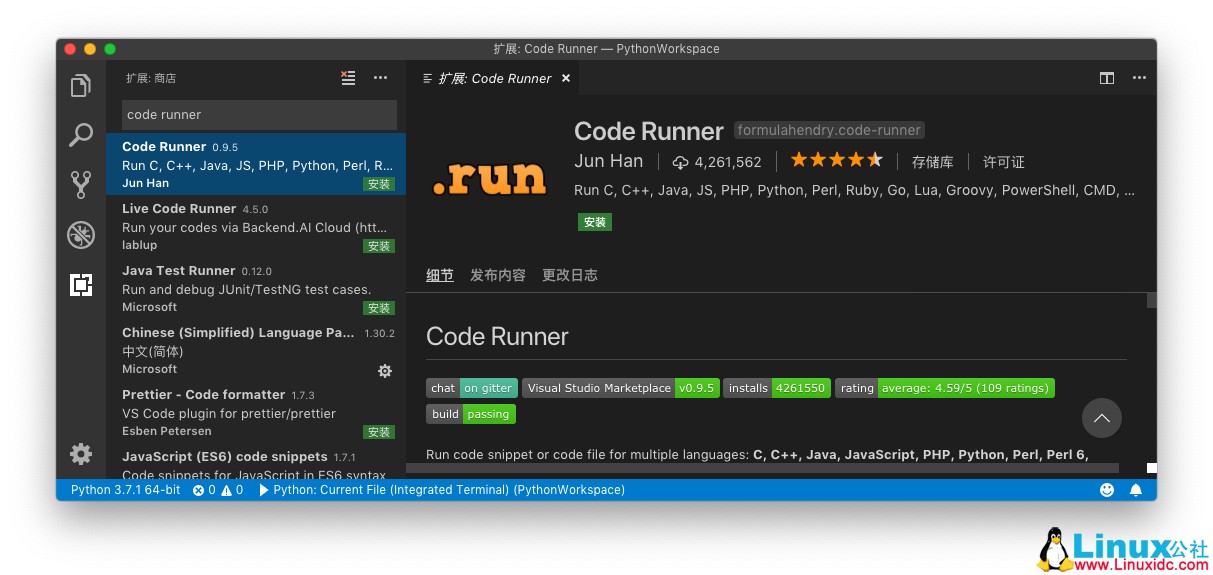Clear extension search results icon

pyautogui.click(x=348, y=78)
